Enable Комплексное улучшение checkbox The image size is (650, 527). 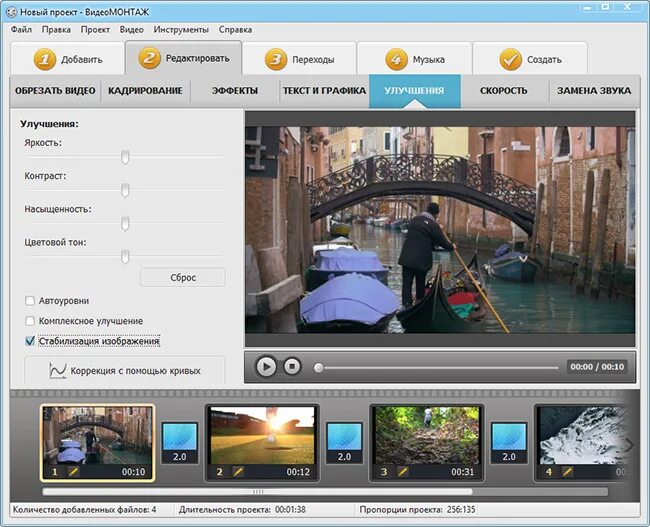[x=30, y=321]
